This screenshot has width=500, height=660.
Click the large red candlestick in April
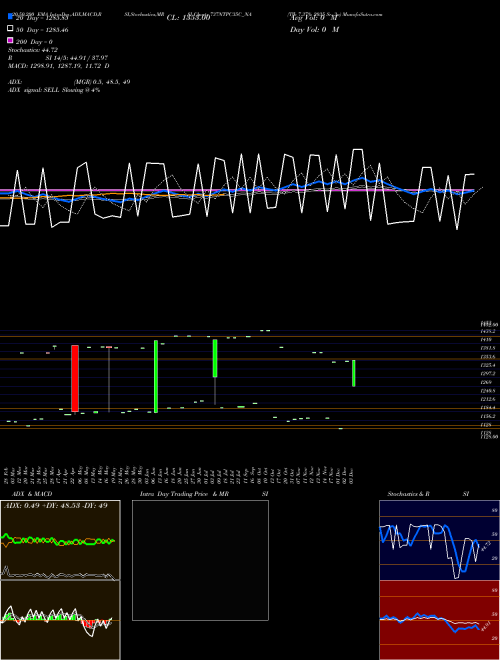click(x=75, y=378)
